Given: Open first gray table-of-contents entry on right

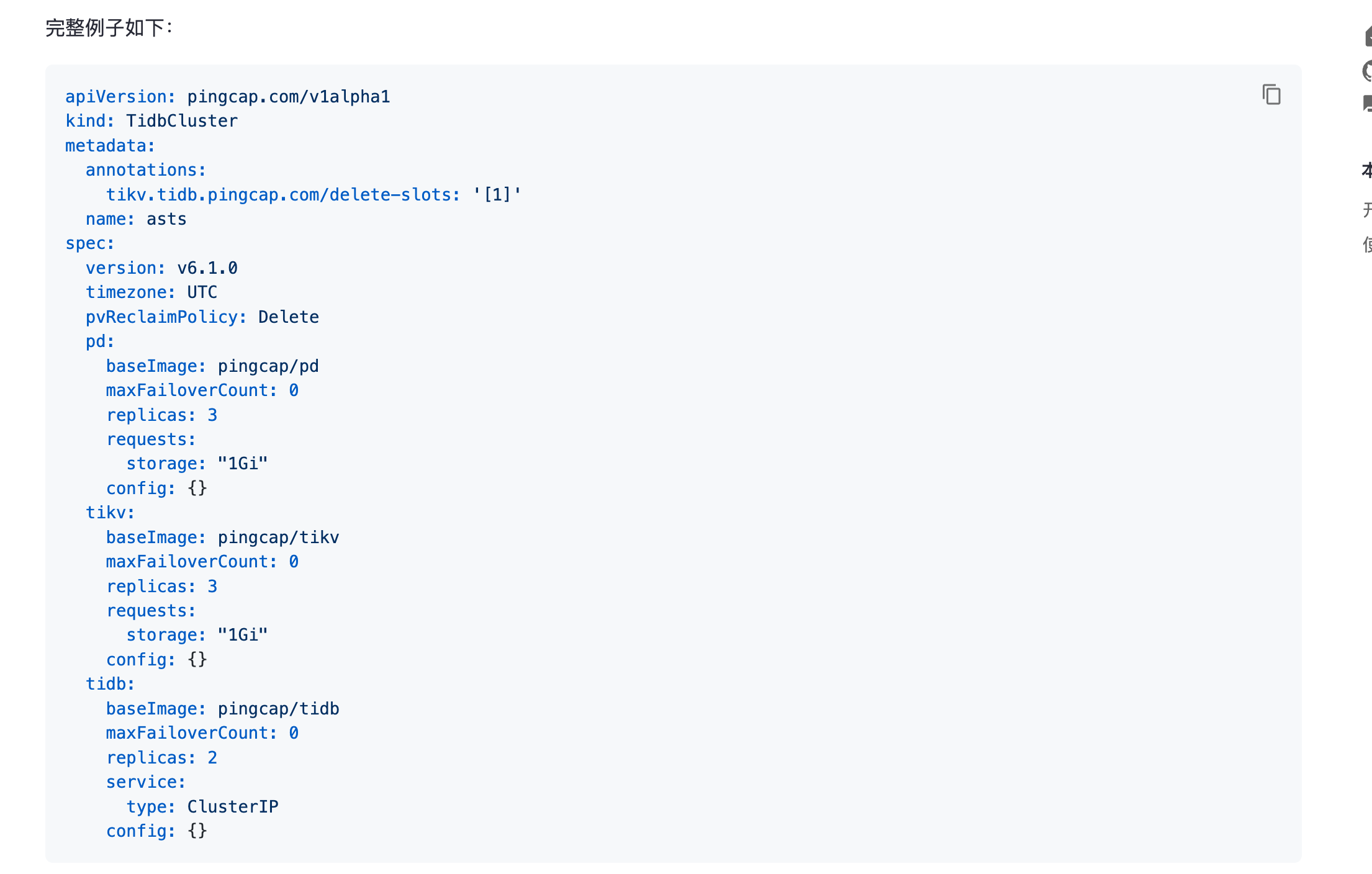Looking at the screenshot, I should (1367, 209).
